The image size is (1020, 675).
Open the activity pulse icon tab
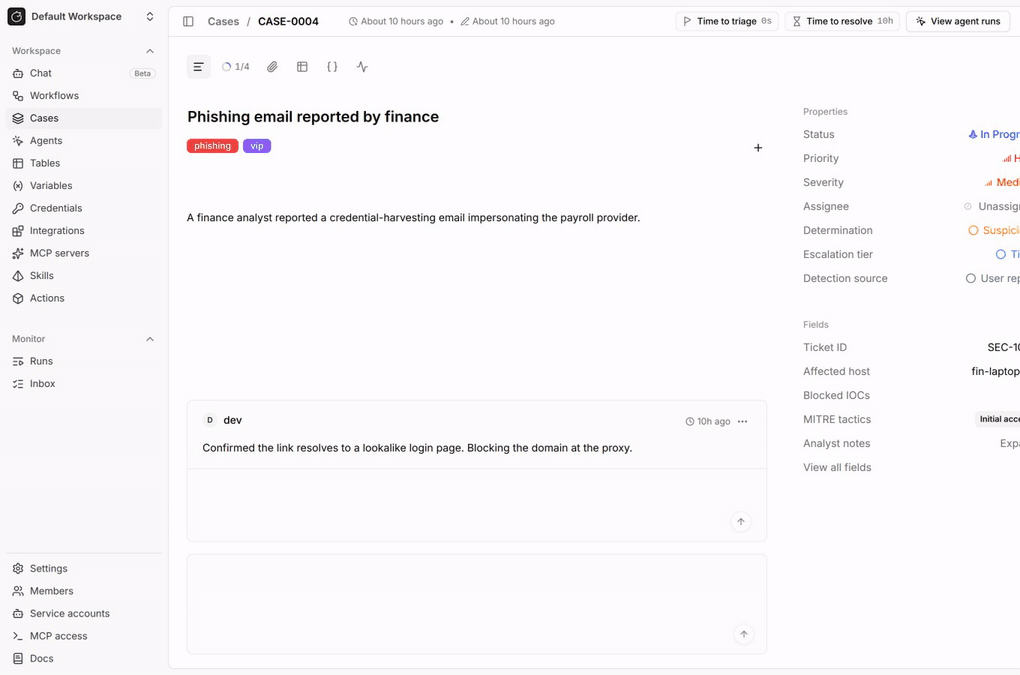[x=362, y=67]
